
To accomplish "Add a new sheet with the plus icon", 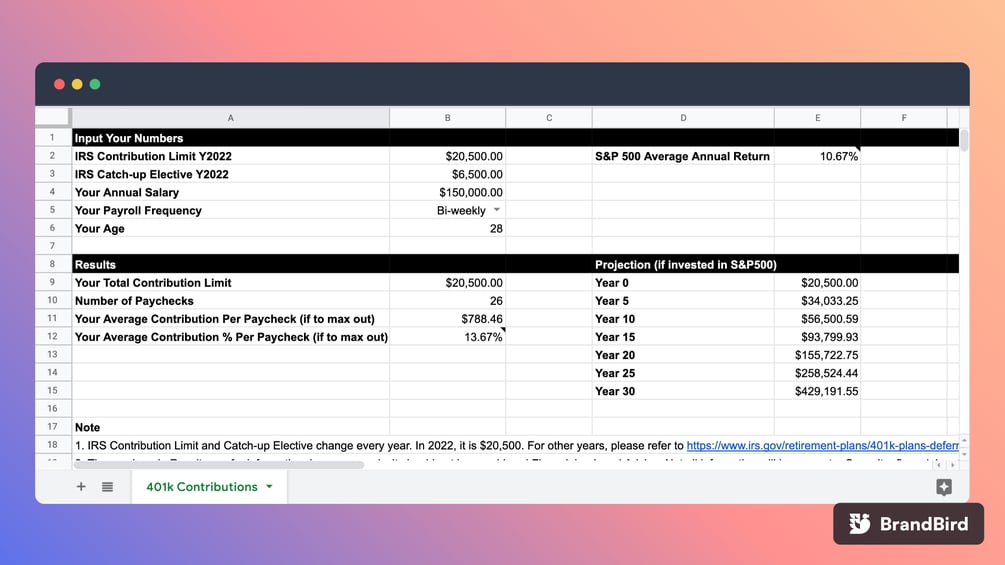I will tap(81, 487).
